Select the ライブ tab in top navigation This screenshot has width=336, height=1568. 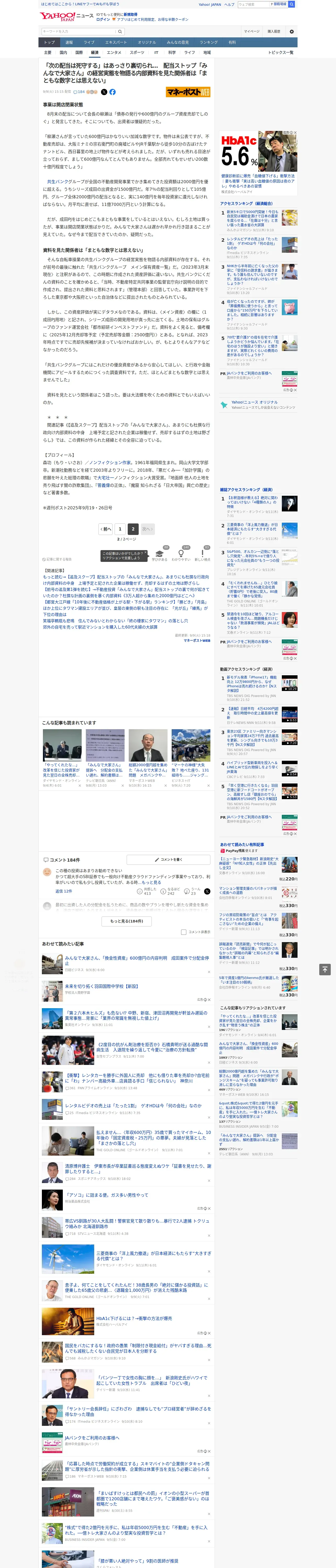tap(89, 43)
